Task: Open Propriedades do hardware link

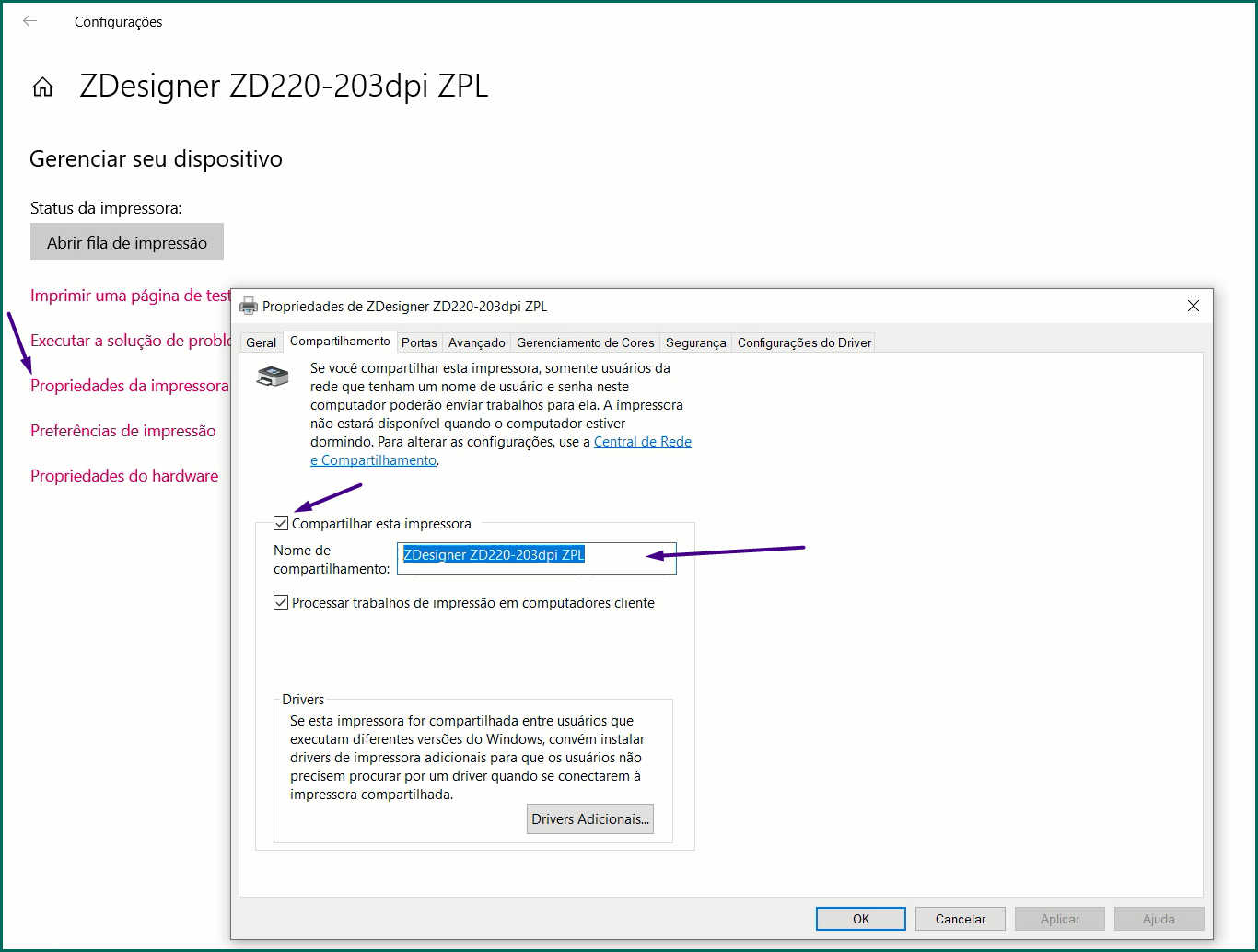Action: tap(124, 476)
